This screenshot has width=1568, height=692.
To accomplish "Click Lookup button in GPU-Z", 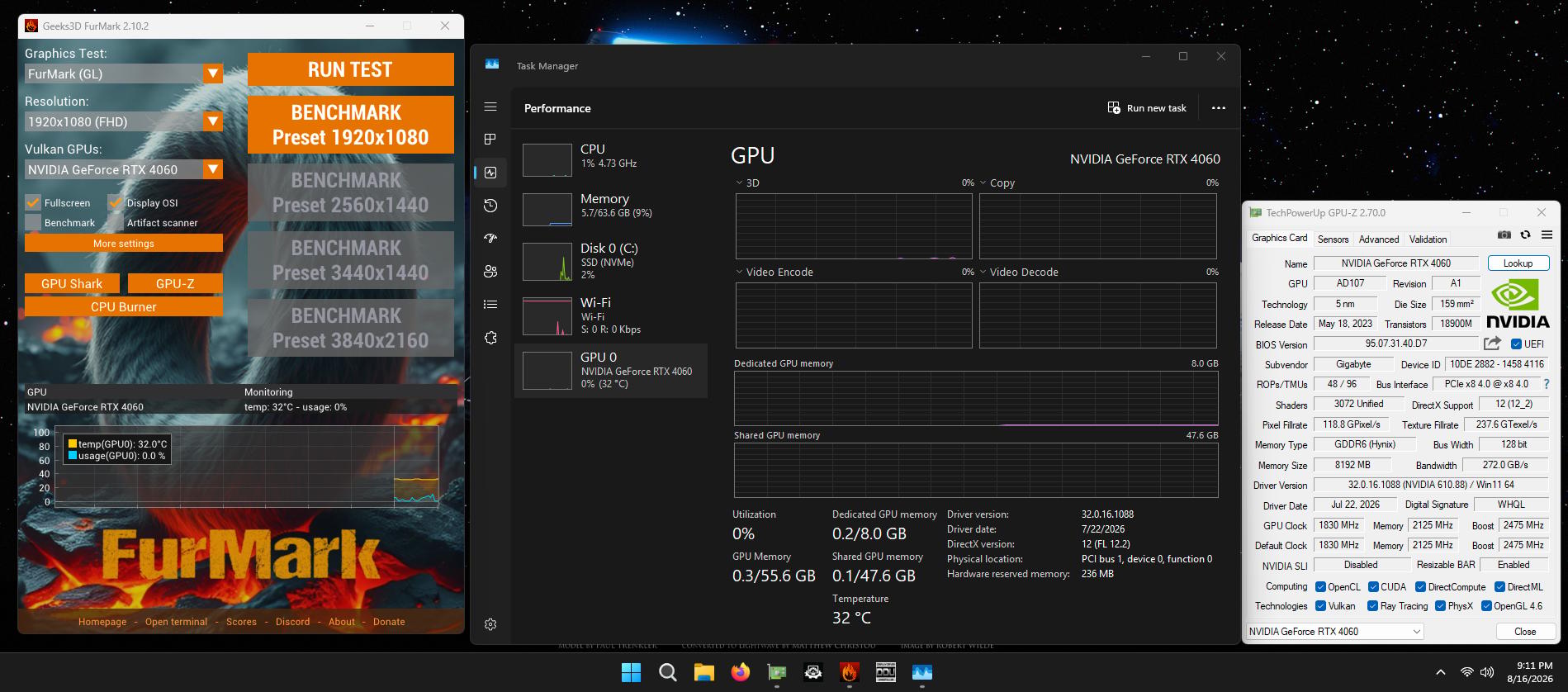I will click(x=1518, y=263).
